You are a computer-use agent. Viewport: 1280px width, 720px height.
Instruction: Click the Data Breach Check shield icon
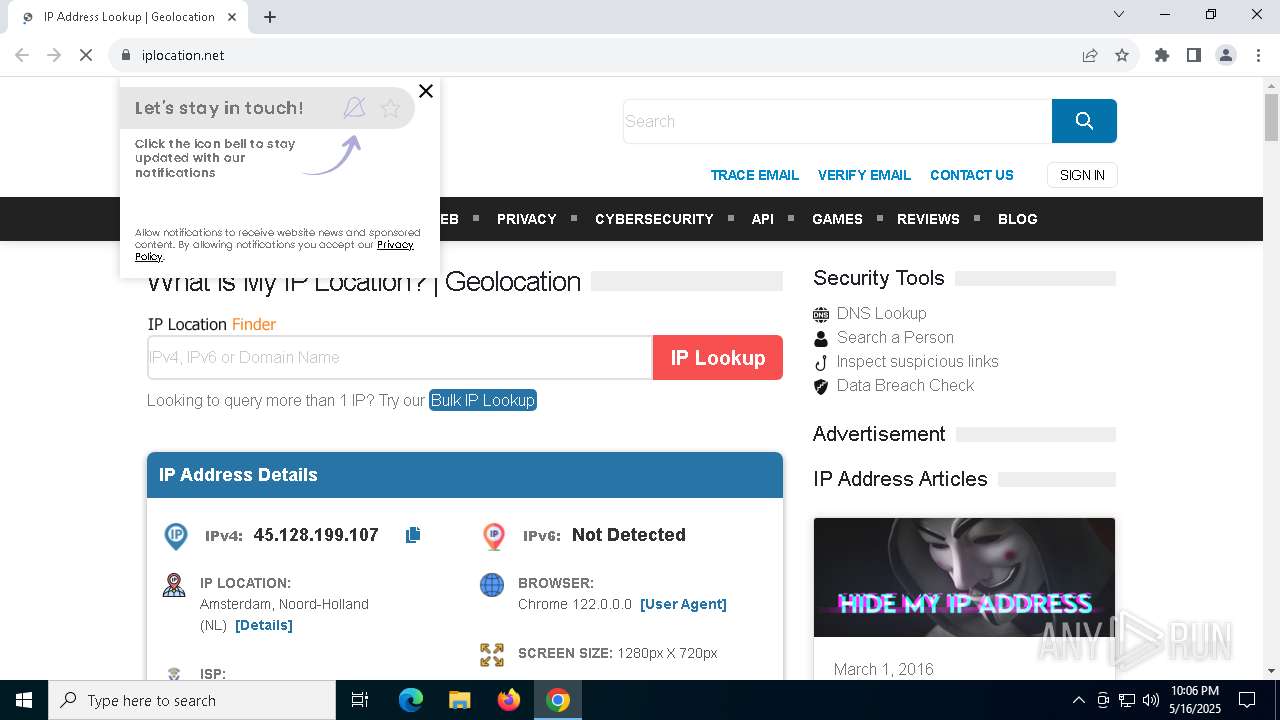point(821,386)
